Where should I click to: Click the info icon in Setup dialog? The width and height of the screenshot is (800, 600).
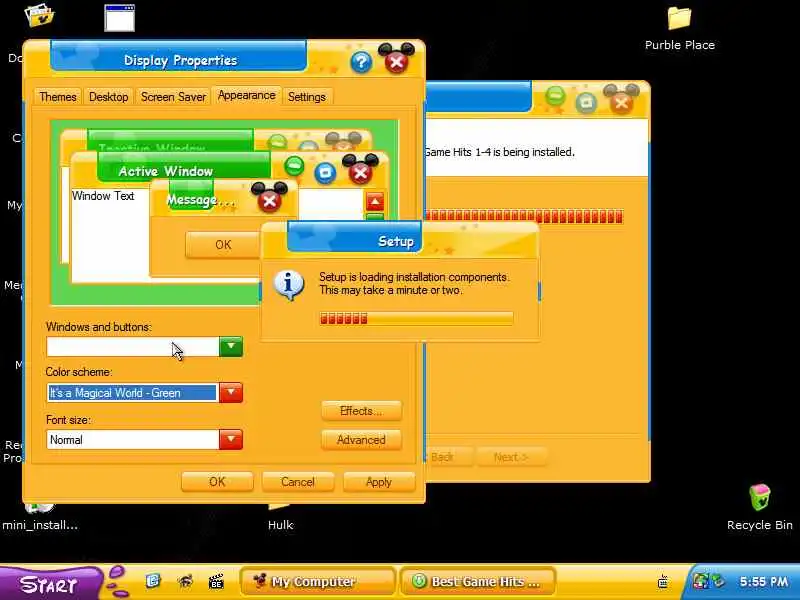point(289,285)
